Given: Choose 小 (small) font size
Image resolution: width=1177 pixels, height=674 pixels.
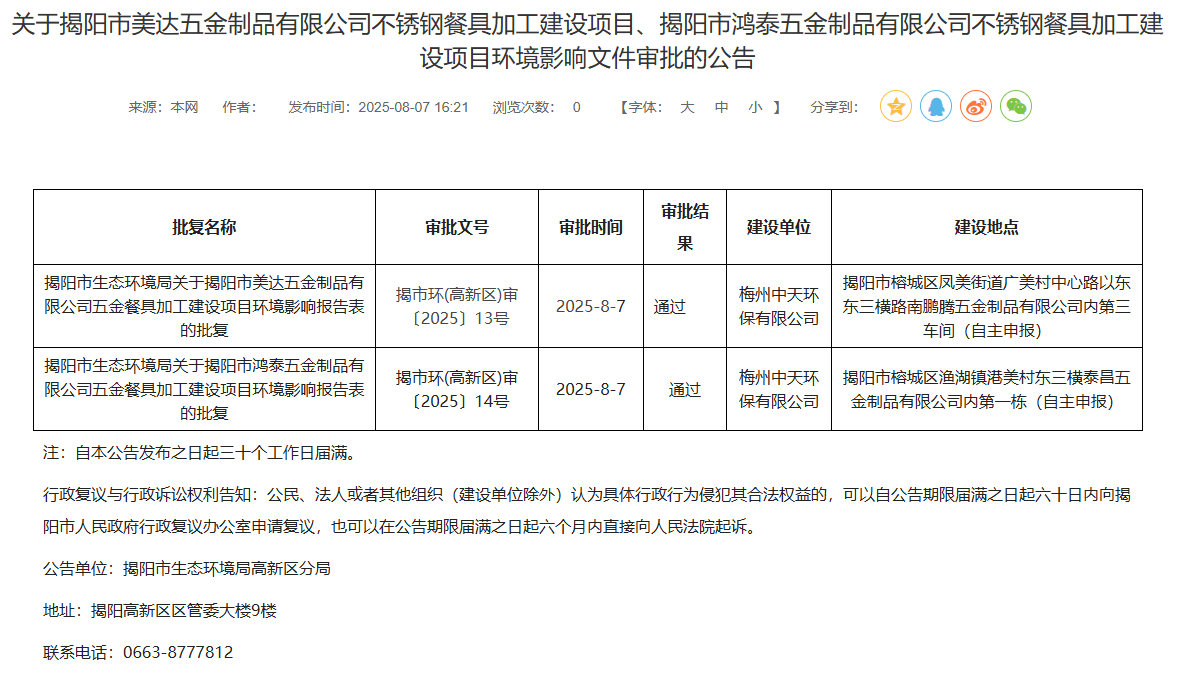Looking at the screenshot, I should [x=755, y=107].
